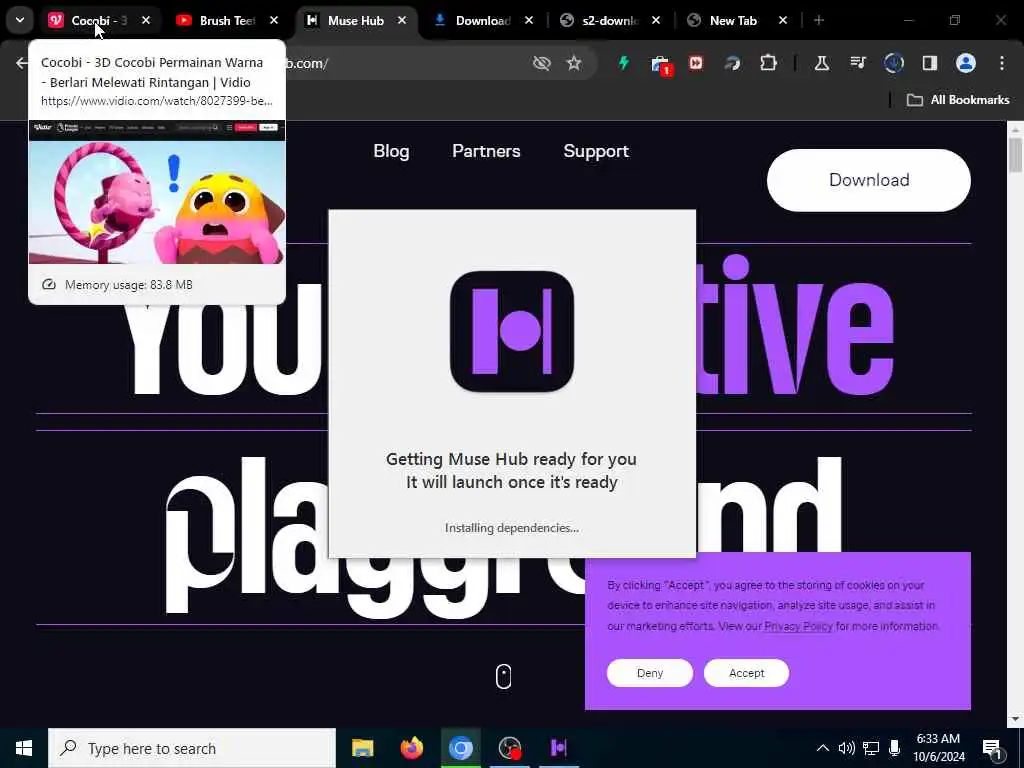
Task: Close the Downloads tab
Action: click(529, 21)
